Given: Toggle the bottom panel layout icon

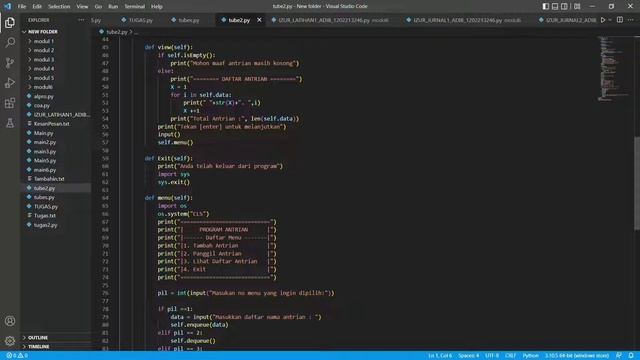Looking at the screenshot, I should coord(555,6).
